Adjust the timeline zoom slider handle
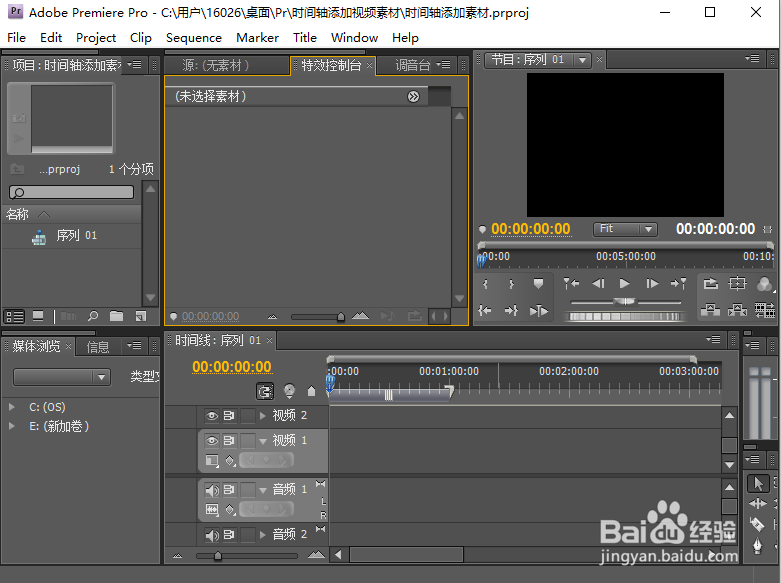The image size is (781, 583). pos(218,556)
